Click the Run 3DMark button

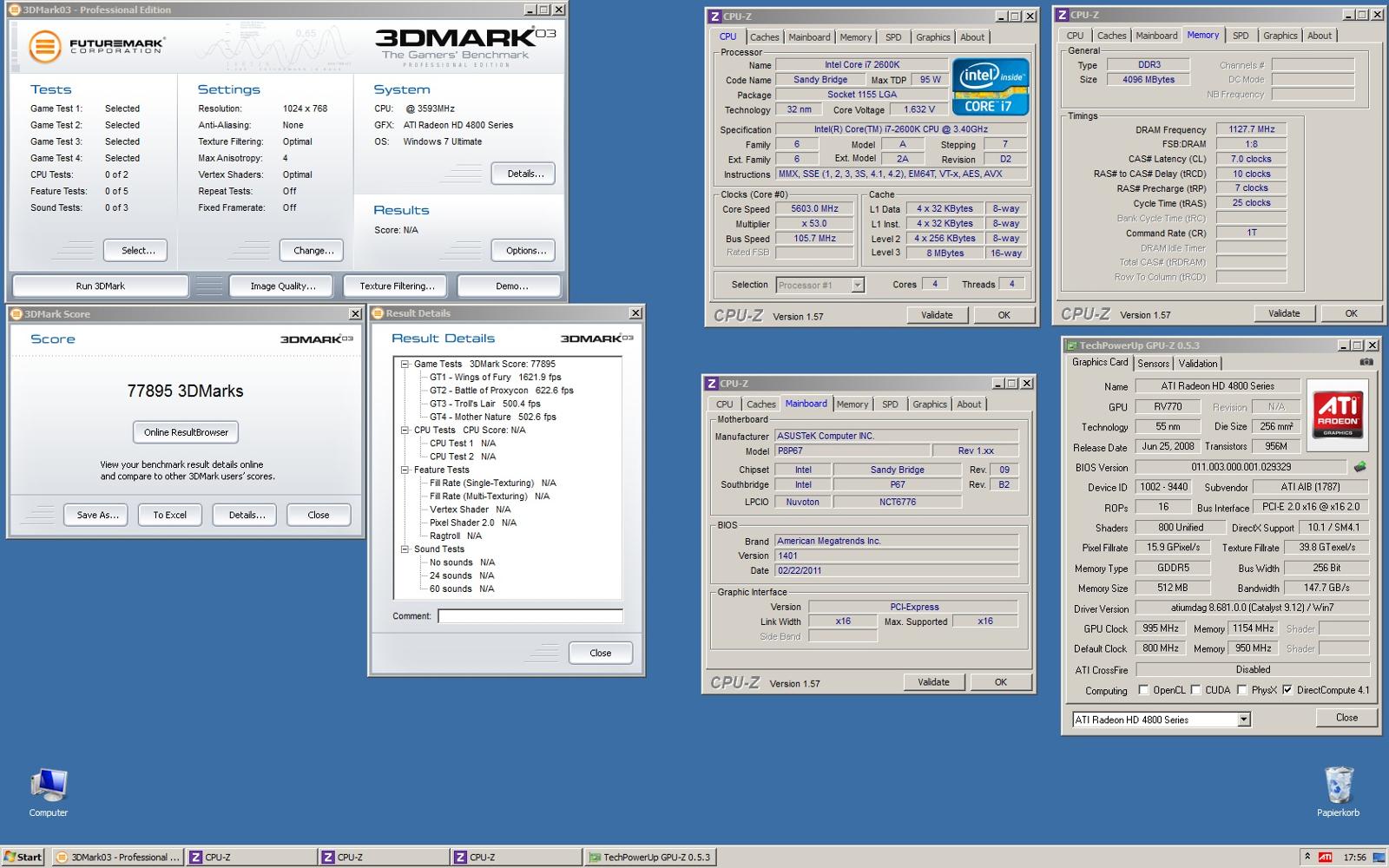pyautogui.click(x=100, y=286)
